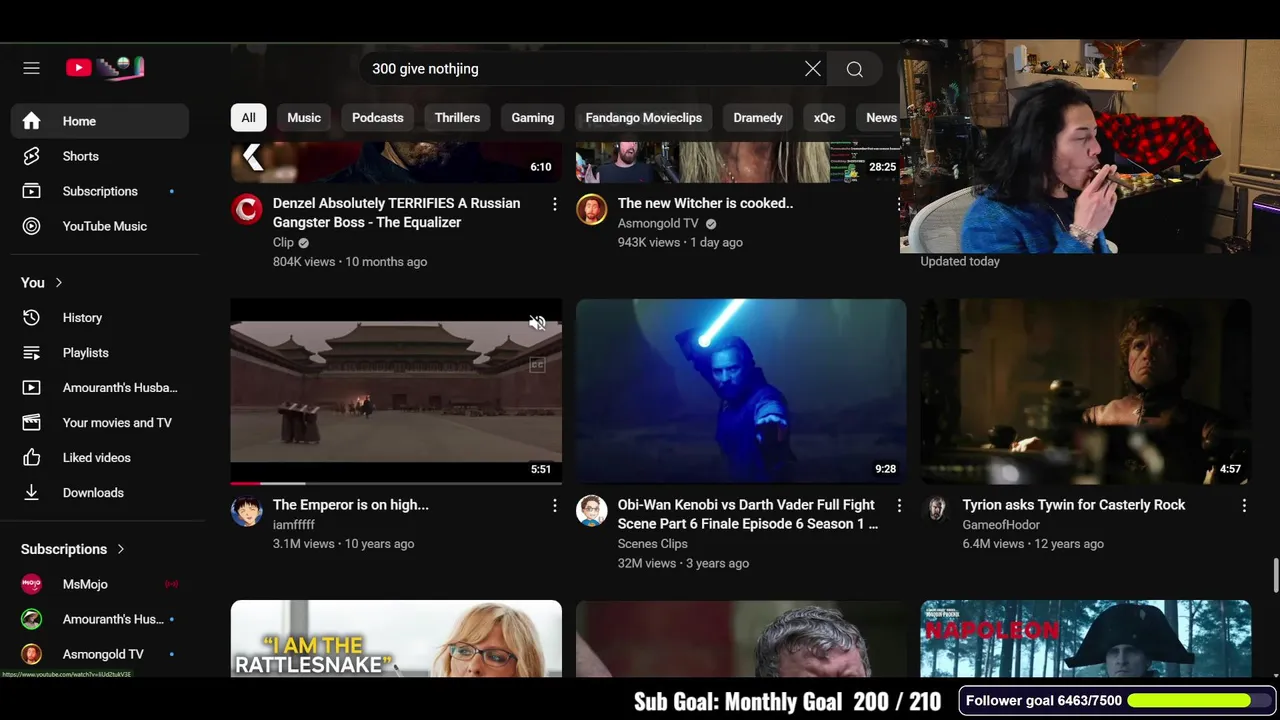Open more options for Obi-Wan video
The width and height of the screenshot is (1280, 720).
[x=899, y=506]
